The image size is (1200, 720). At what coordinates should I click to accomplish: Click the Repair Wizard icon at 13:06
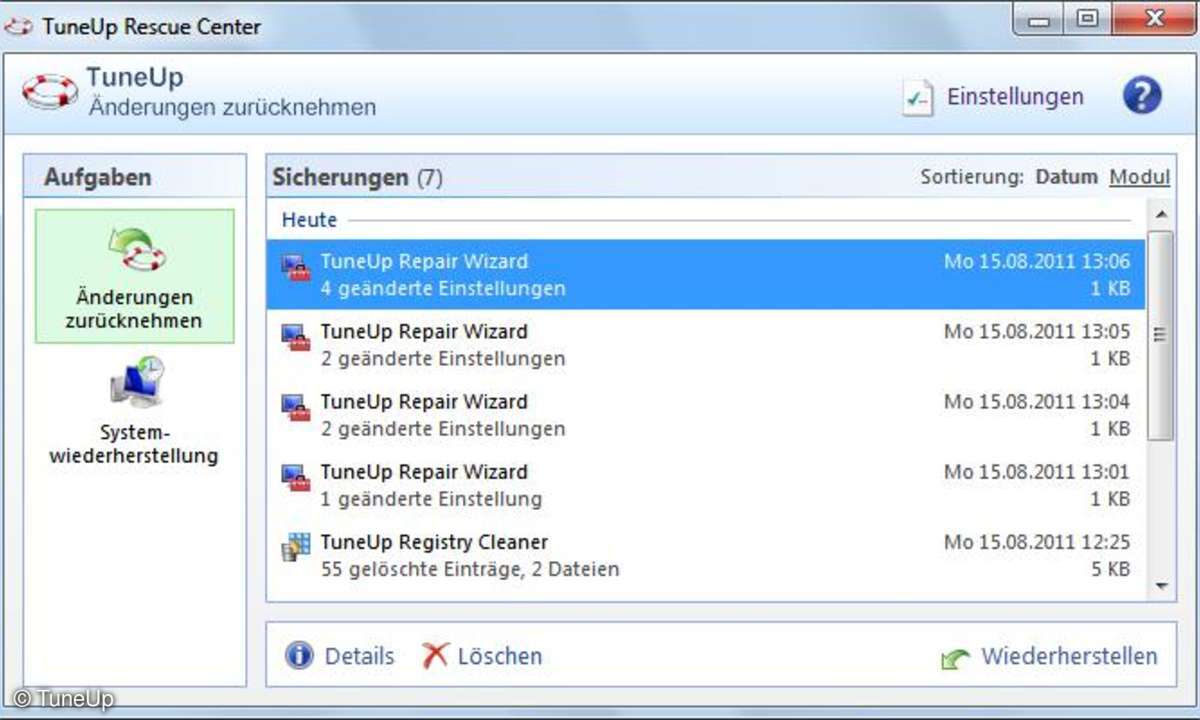tap(296, 267)
